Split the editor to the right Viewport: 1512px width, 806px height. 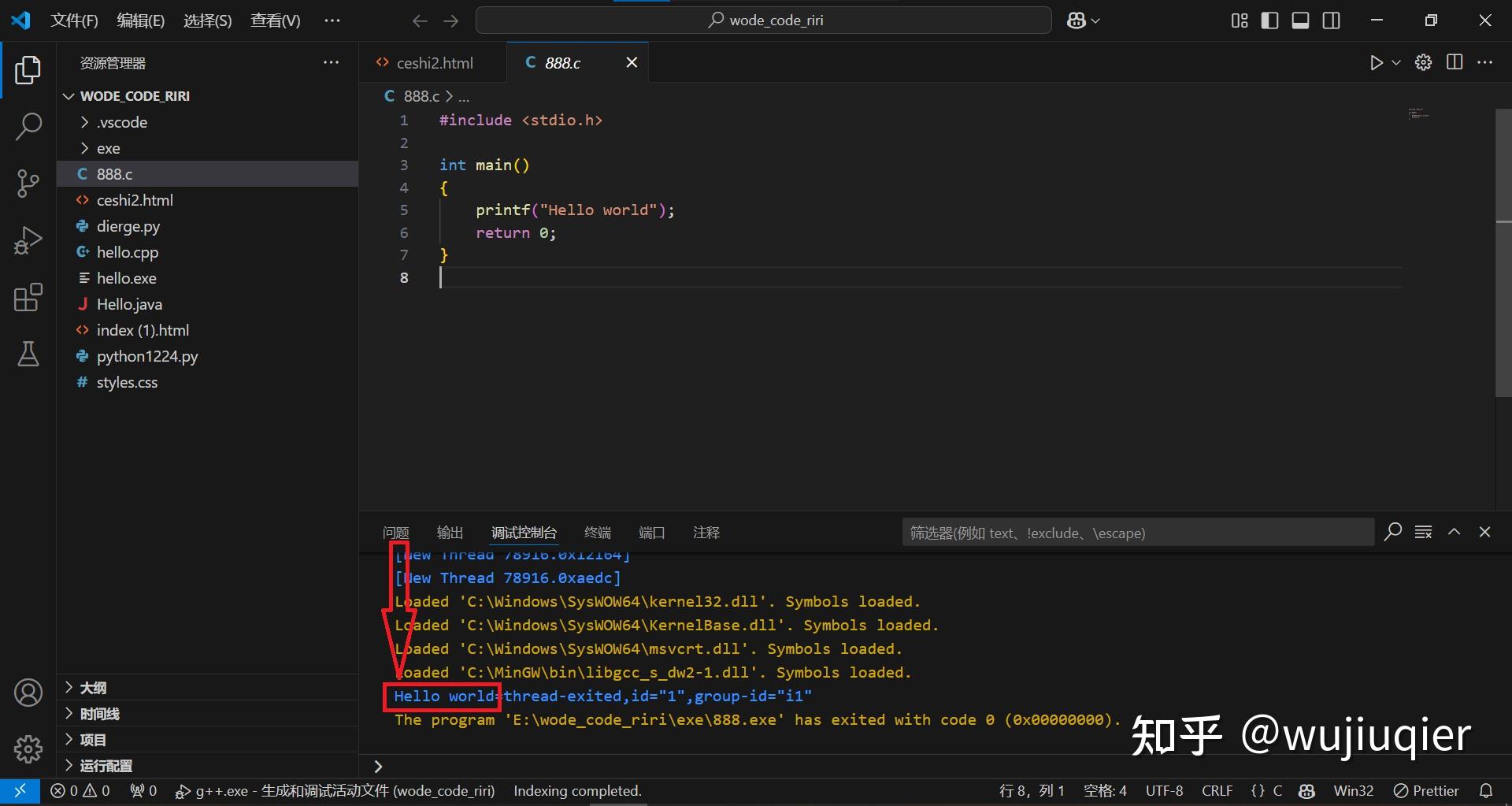[x=1455, y=62]
